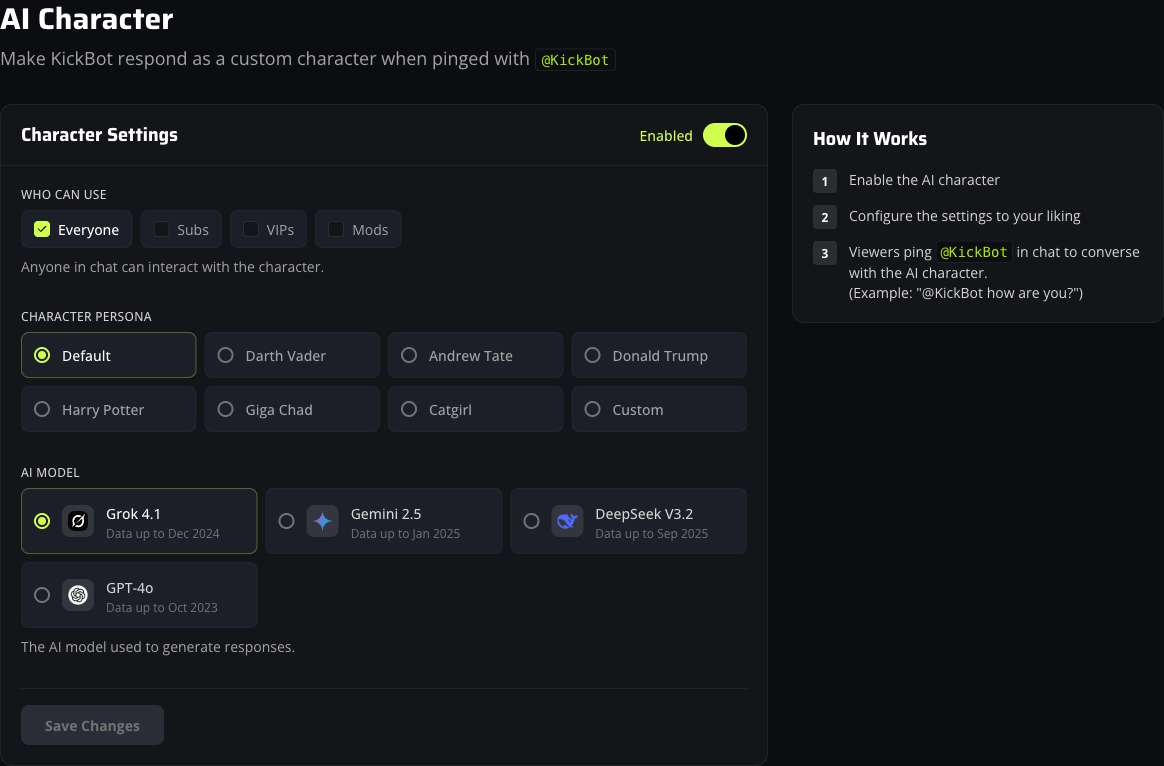Check the VIPs checkbox

[251, 229]
